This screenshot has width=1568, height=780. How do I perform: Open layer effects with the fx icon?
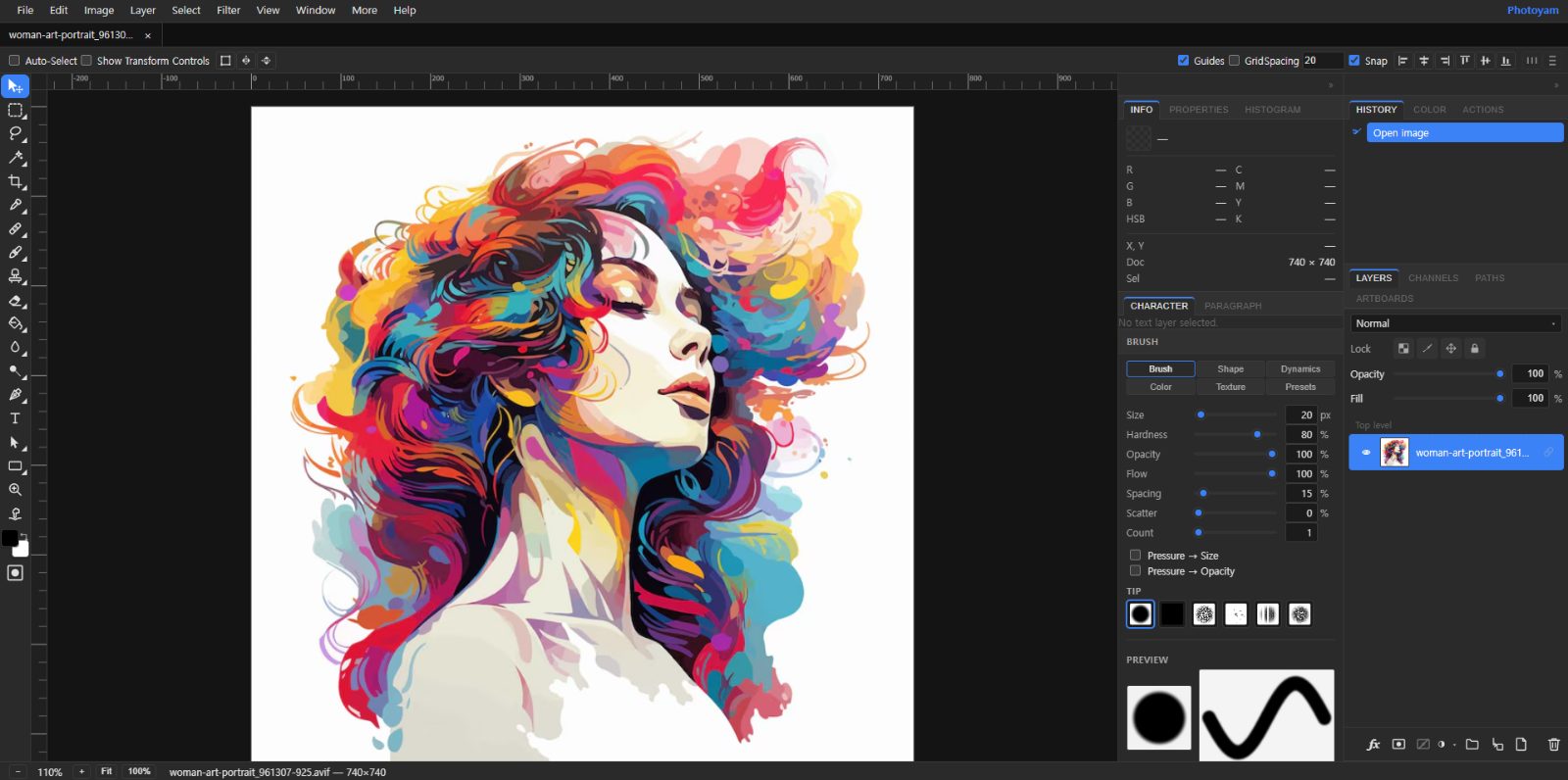point(1374,745)
